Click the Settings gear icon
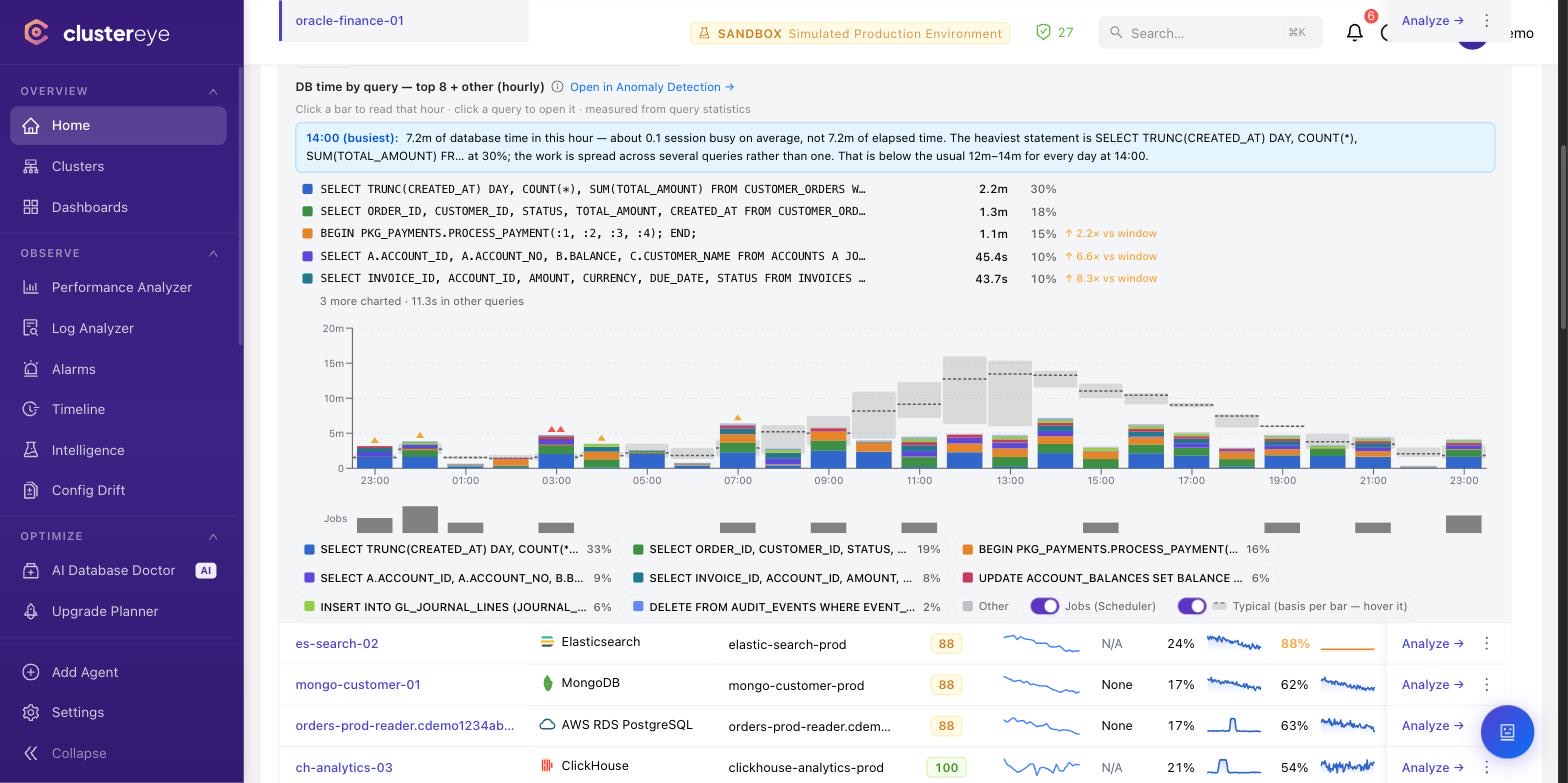The width and height of the screenshot is (1568, 783). pos(31,713)
